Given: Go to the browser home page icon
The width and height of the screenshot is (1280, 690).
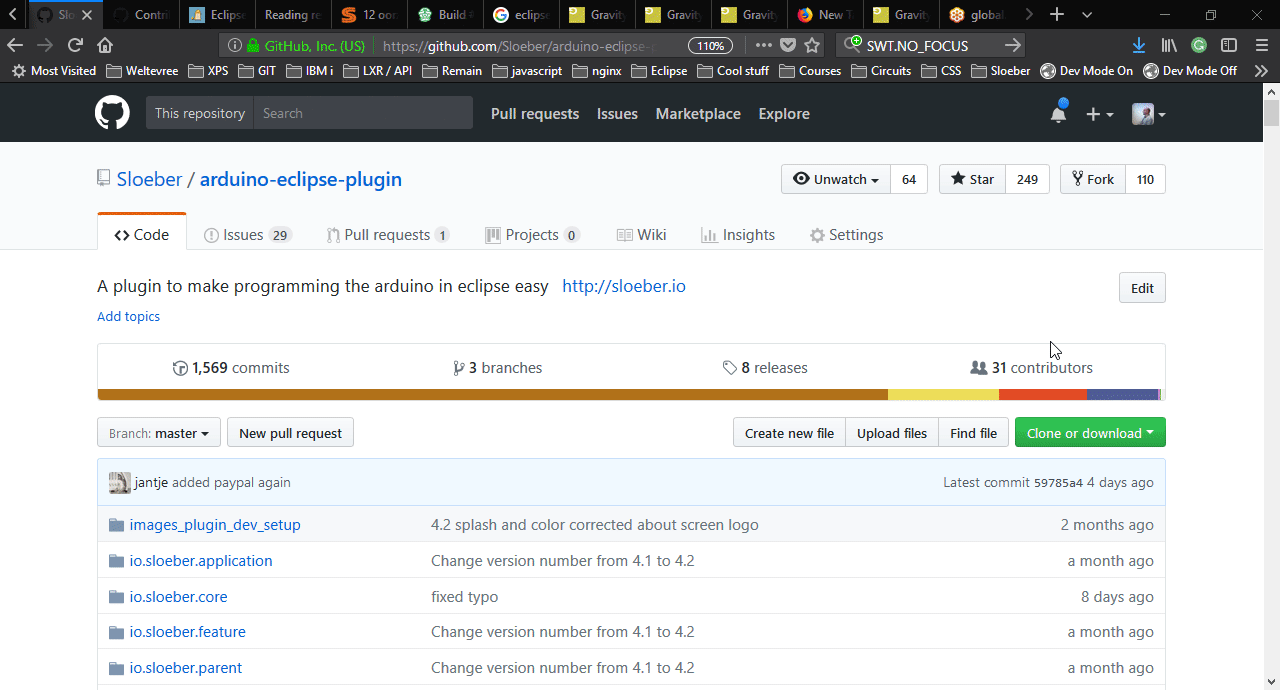Looking at the screenshot, I should click(x=105, y=45).
